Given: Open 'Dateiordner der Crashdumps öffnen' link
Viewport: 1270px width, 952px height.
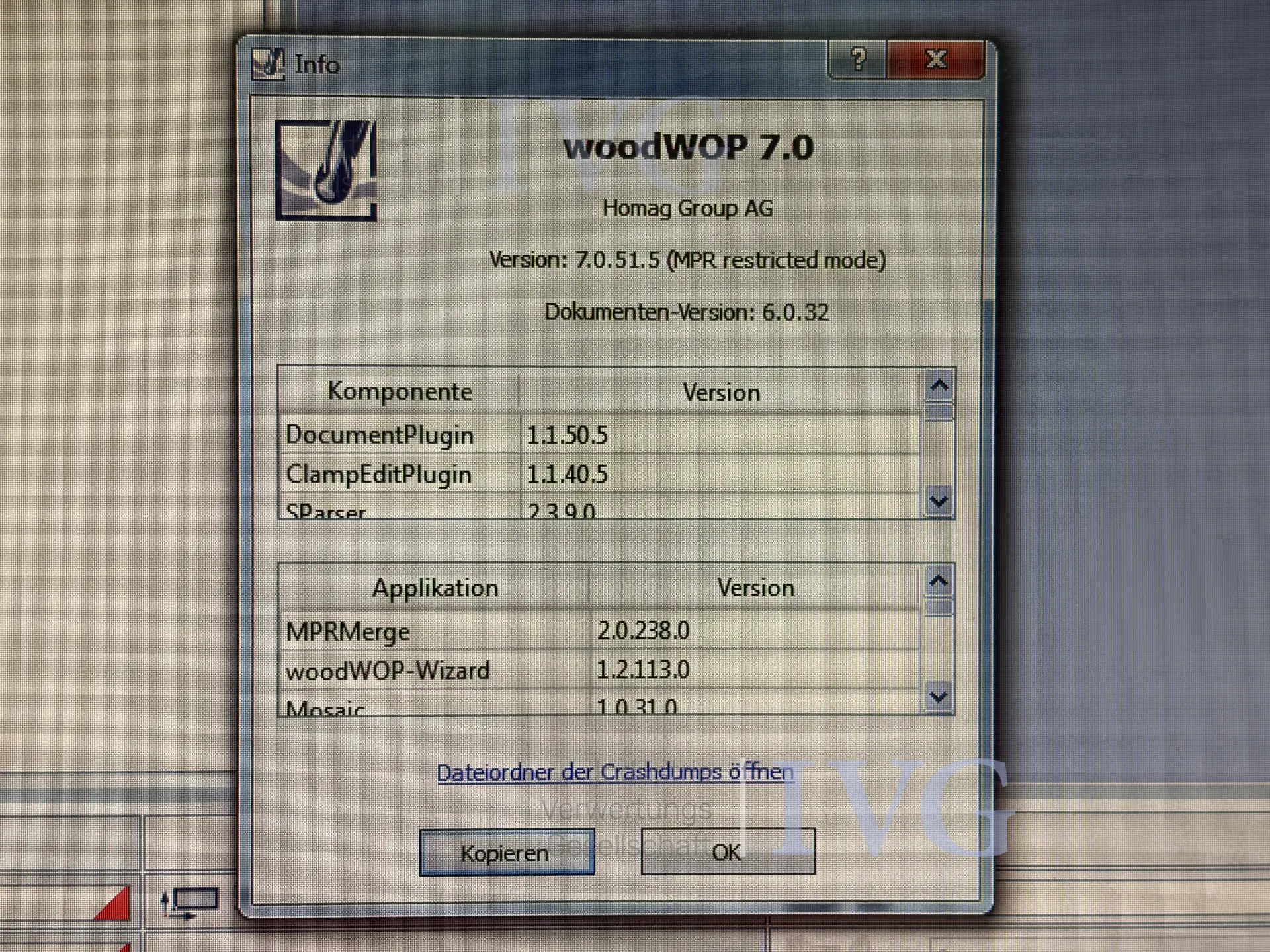Looking at the screenshot, I should [615, 772].
